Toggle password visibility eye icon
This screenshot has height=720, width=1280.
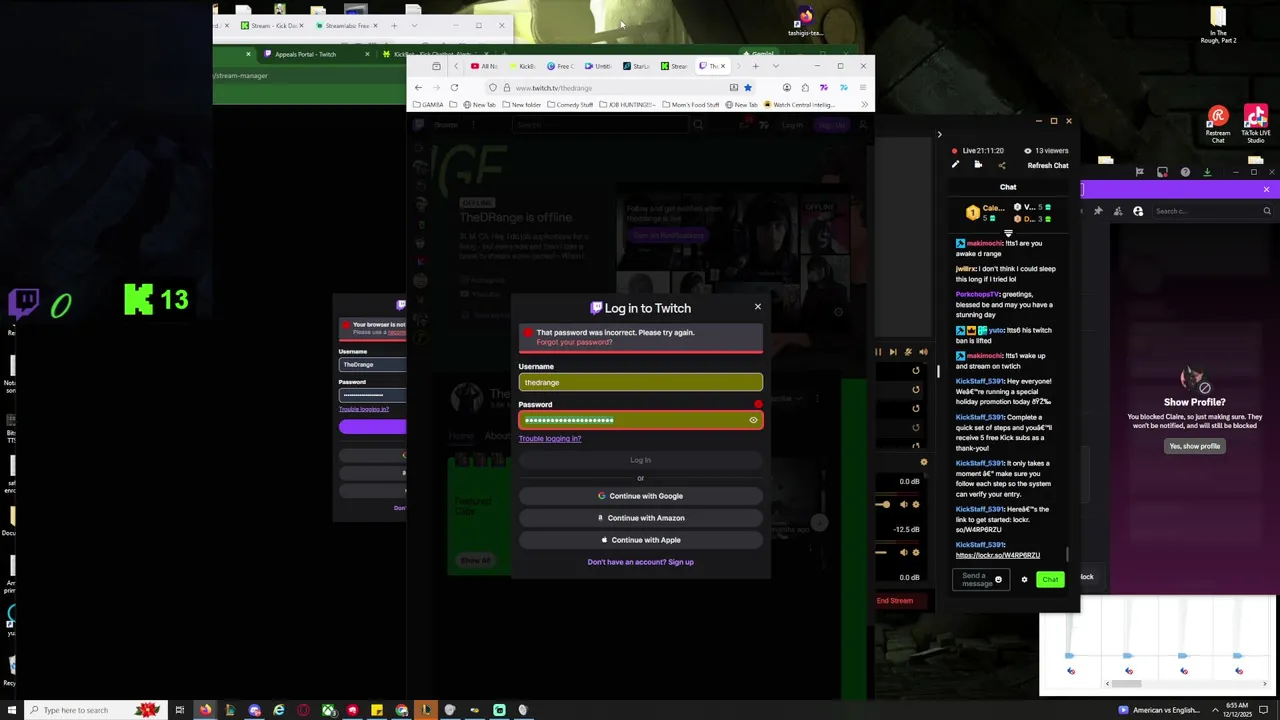(753, 420)
